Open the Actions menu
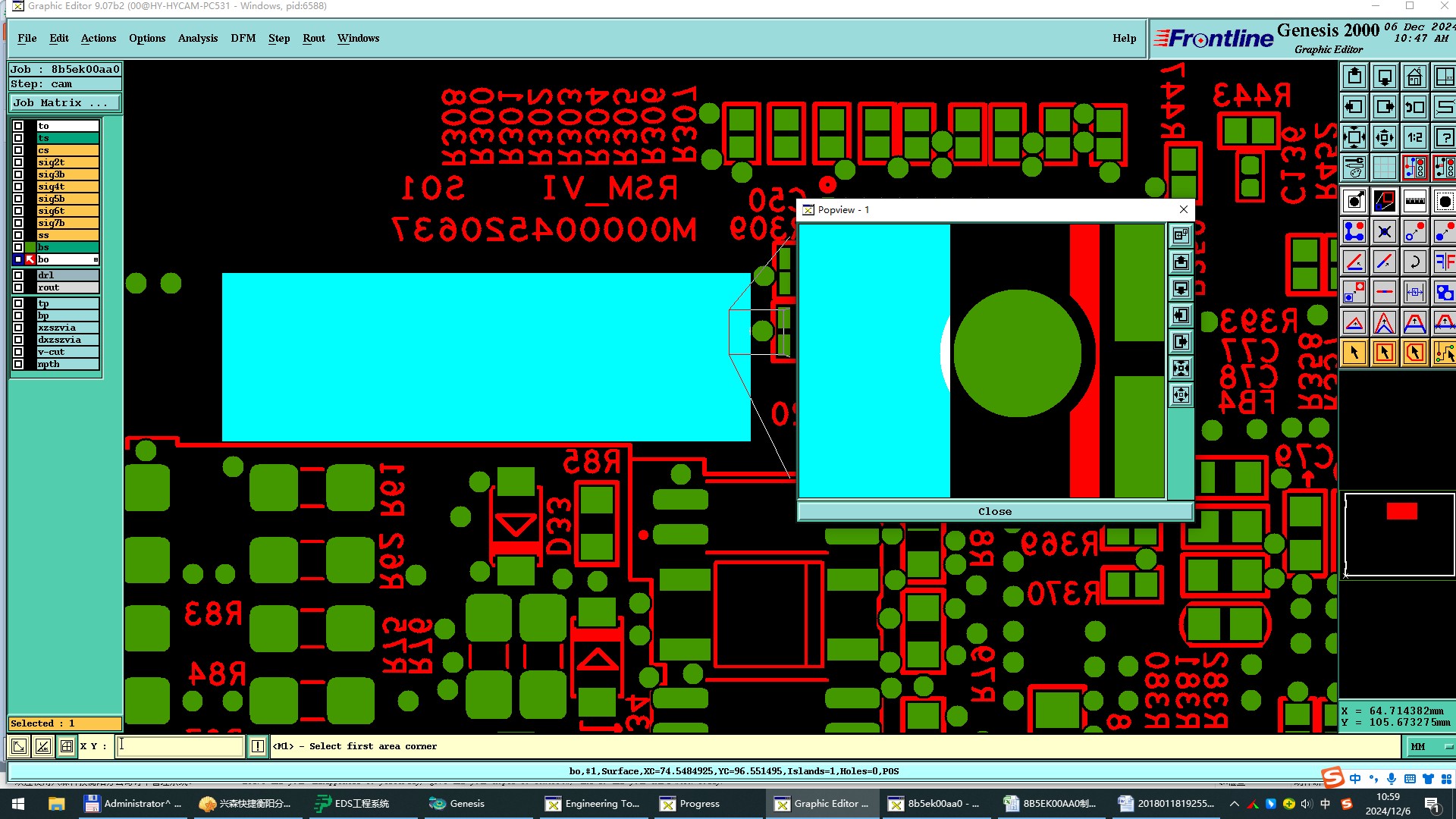This screenshot has height=819, width=1456. point(99,38)
